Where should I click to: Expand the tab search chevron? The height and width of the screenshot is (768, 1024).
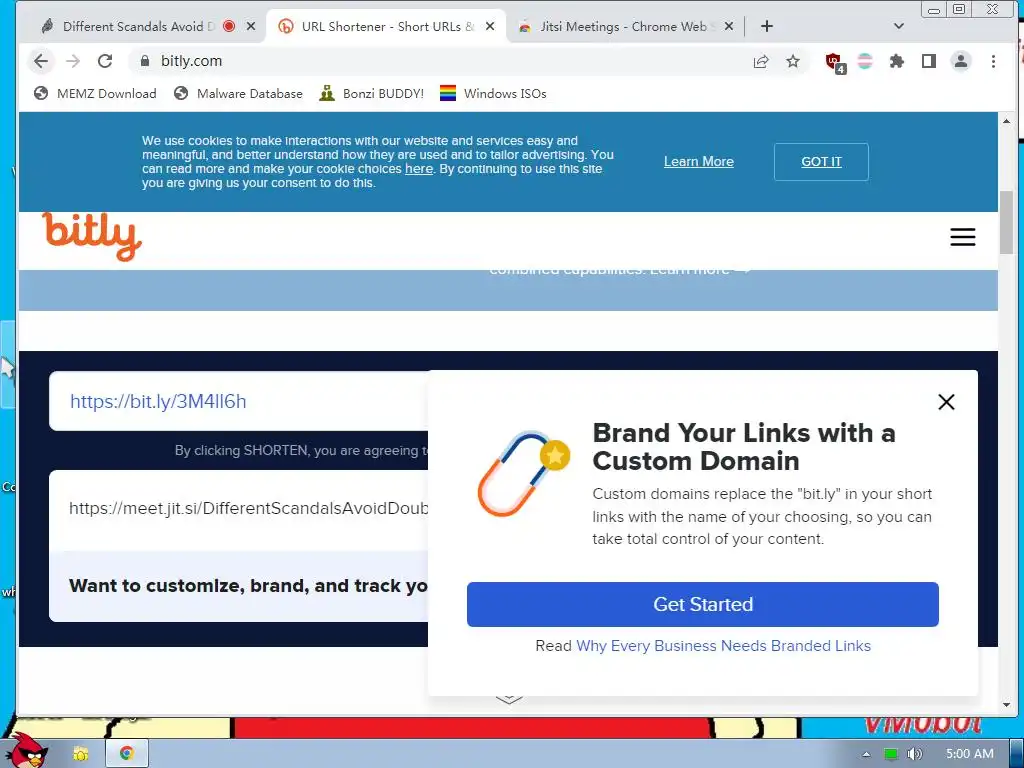899,26
